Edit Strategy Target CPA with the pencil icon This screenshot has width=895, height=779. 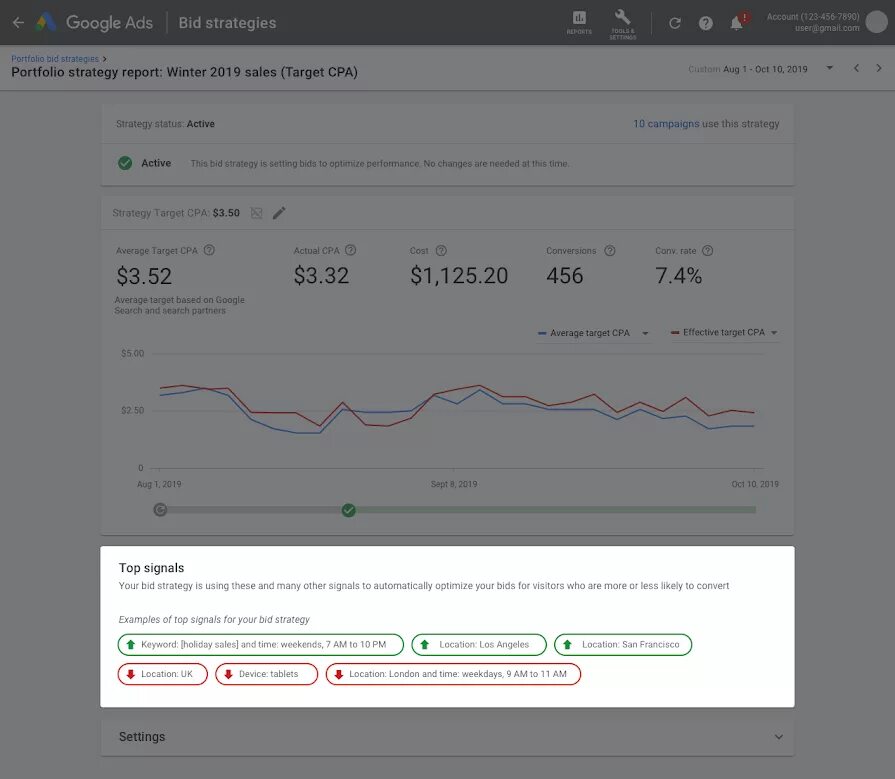click(x=279, y=212)
